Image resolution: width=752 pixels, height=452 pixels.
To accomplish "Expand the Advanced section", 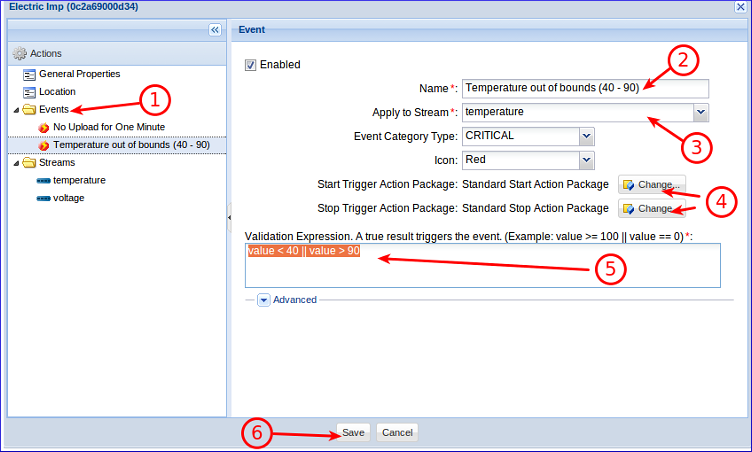I will click(263, 300).
